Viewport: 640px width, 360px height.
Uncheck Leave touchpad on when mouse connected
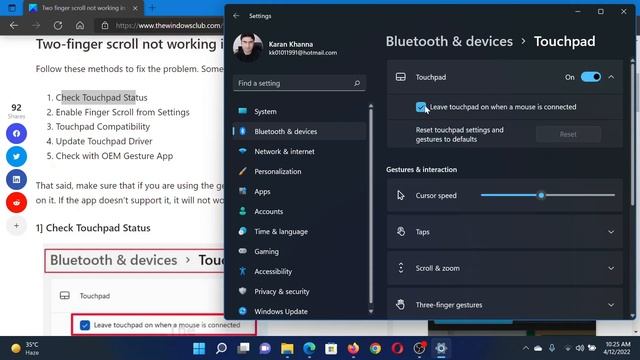coord(421,107)
